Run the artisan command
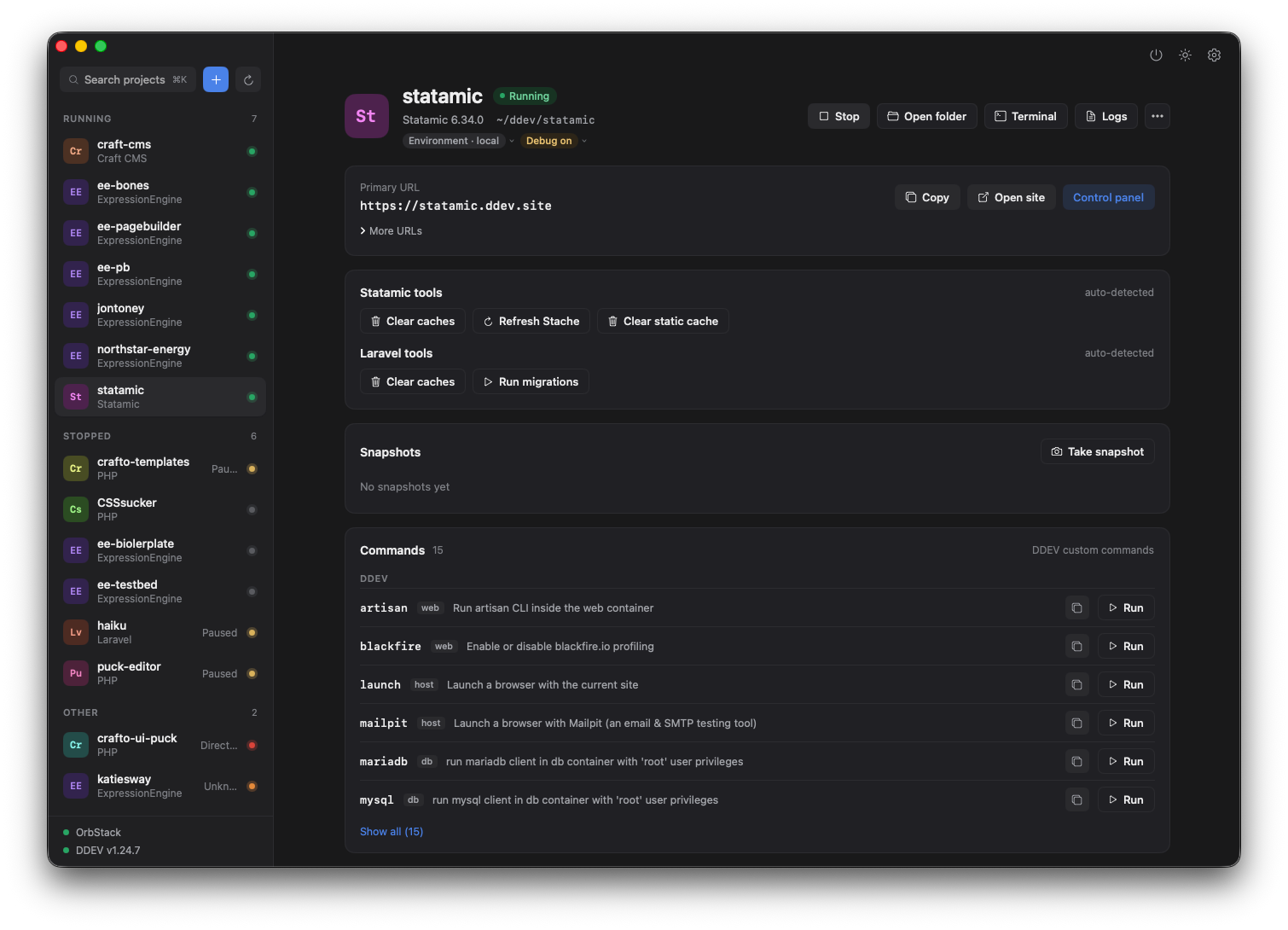Screen dimensions: 1288x930 tap(1126, 607)
